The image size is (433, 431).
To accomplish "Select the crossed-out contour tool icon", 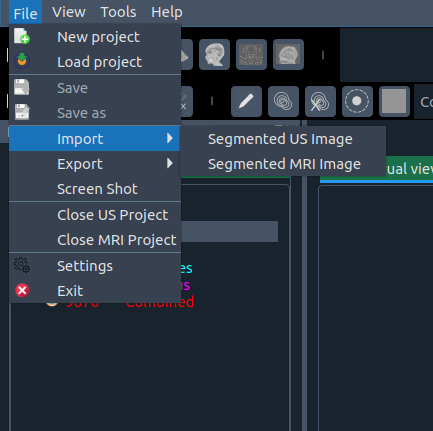I will click(x=320, y=101).
